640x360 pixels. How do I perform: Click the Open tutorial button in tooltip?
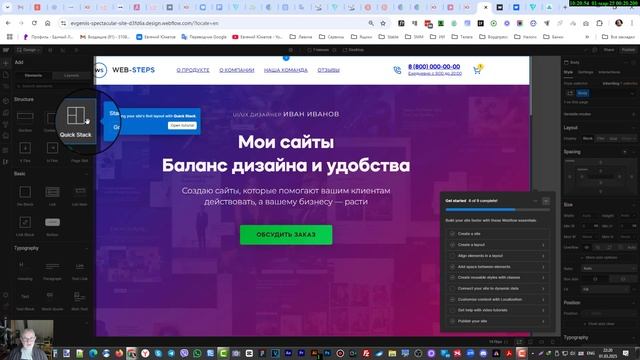(182, 126)
